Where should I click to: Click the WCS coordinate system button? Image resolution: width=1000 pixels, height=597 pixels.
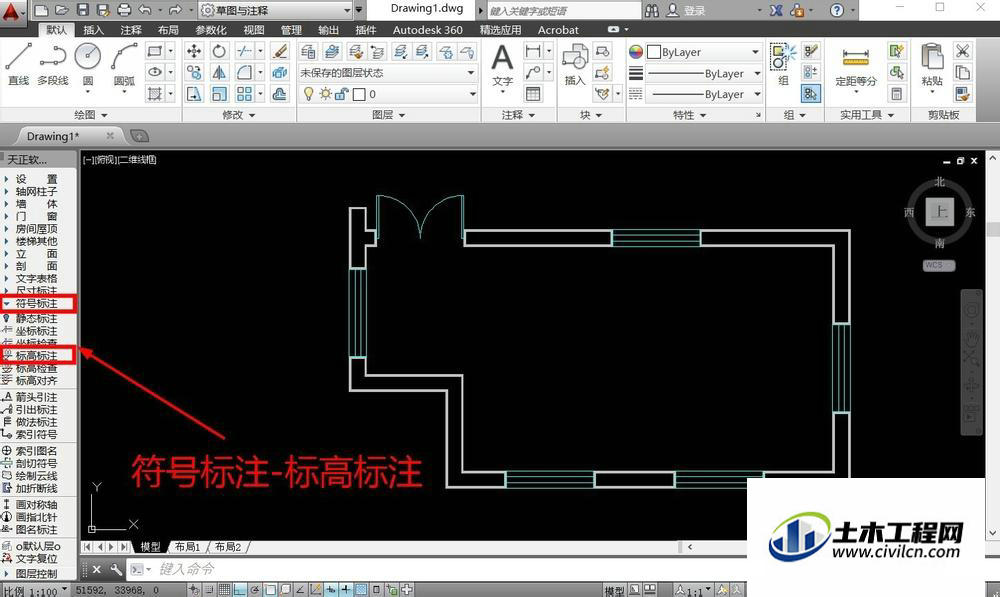[x=939, y=265]
